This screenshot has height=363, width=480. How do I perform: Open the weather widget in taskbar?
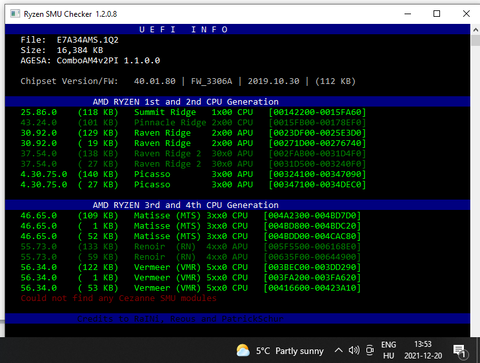click(x=280, y=351)
